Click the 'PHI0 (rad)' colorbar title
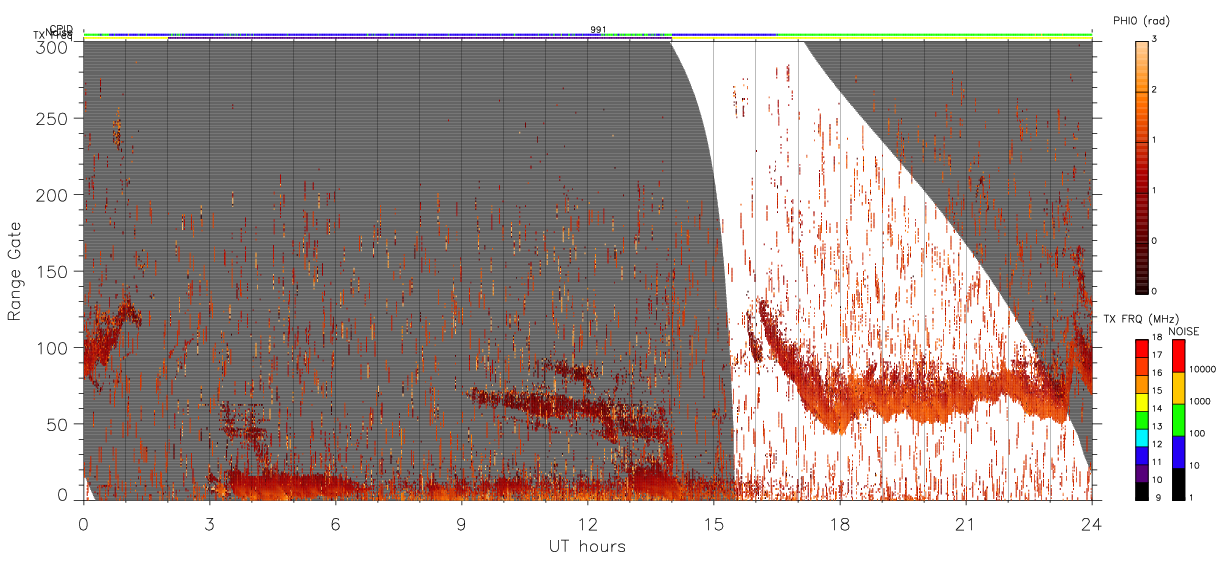 [1141, 21]
